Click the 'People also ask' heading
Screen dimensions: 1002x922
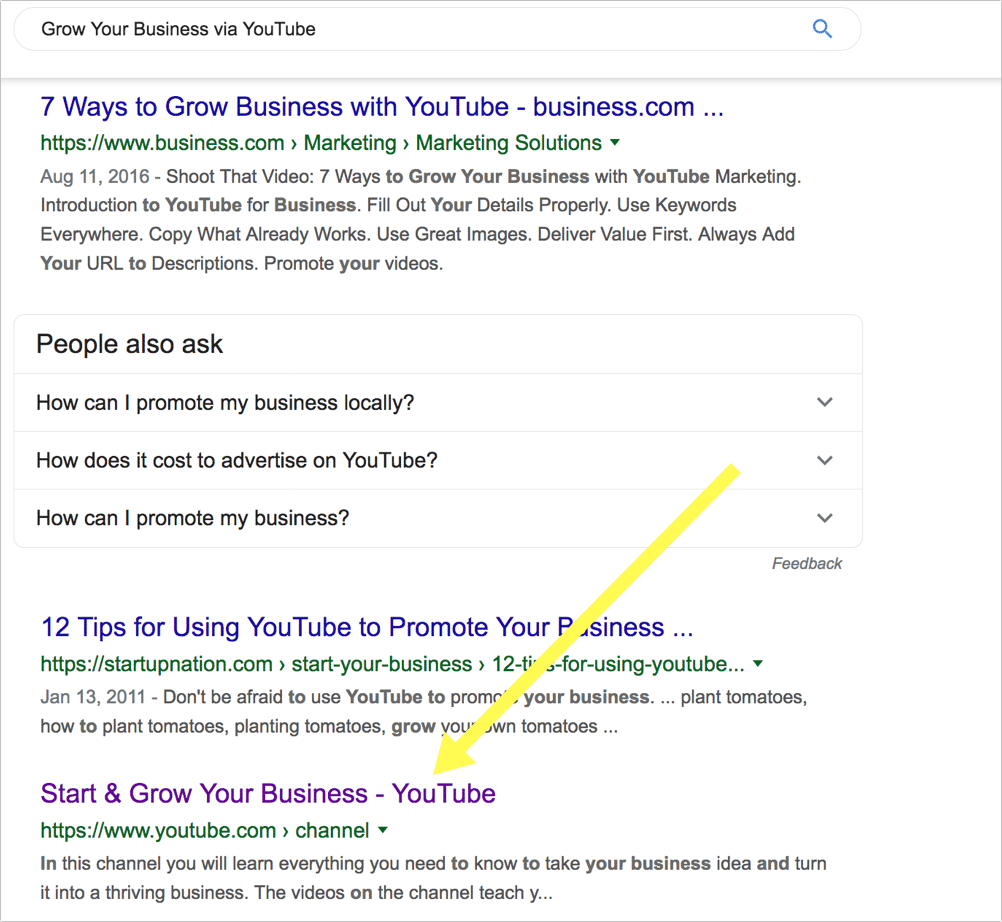(x=130, y=344)
